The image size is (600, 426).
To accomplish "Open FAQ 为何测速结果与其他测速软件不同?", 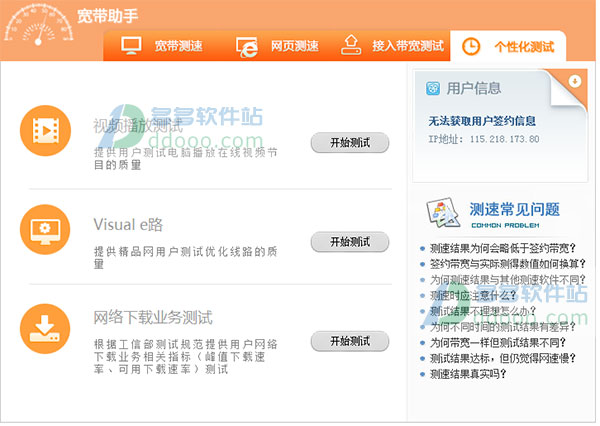I will [507, 279].
